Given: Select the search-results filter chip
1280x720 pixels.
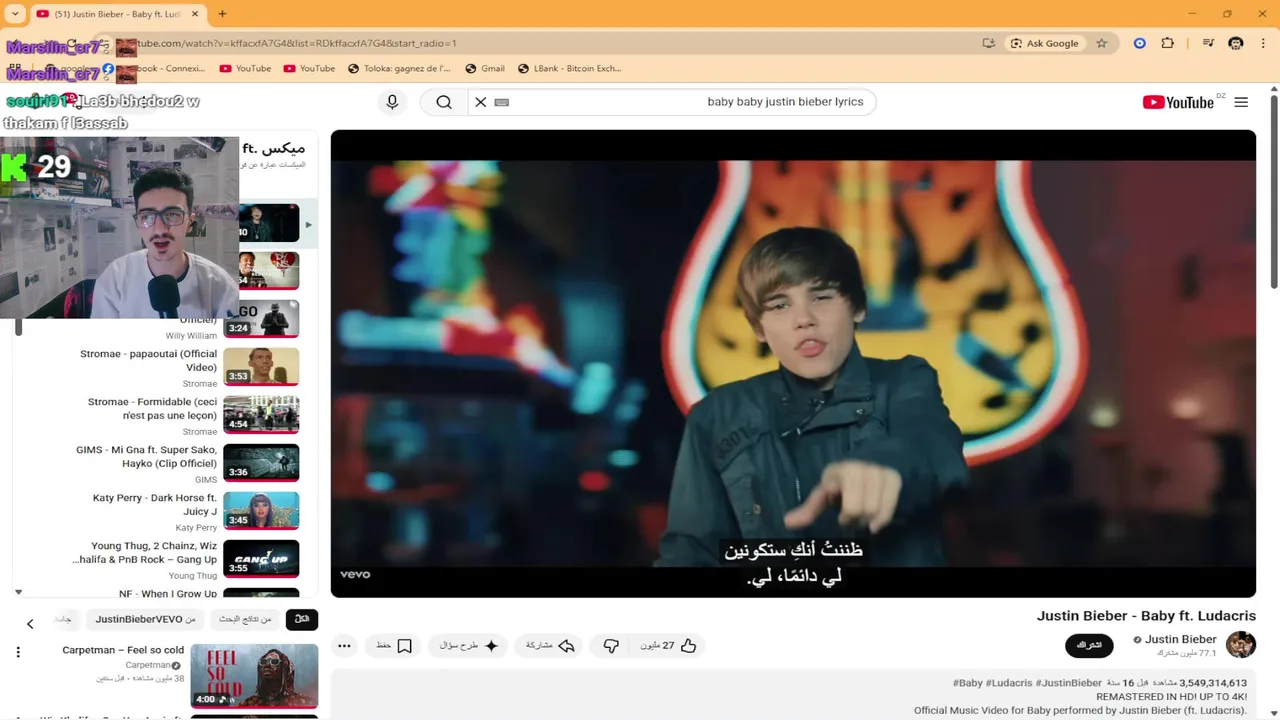Looking at the screenshot, I should [246, 619].
